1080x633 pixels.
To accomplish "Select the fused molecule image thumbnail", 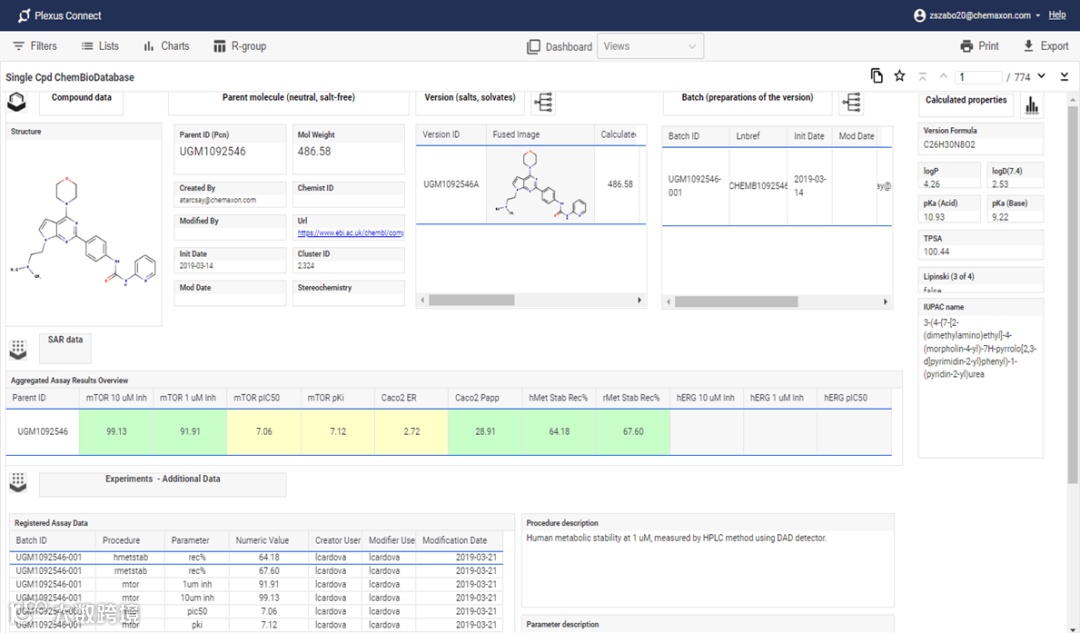I will click(540, 184).
